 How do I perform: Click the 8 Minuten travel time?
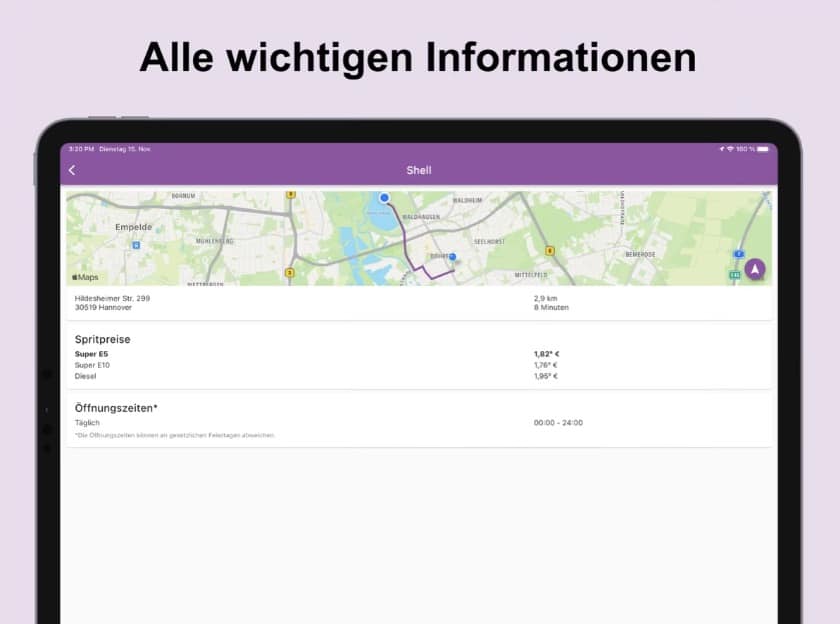(551, 307)
